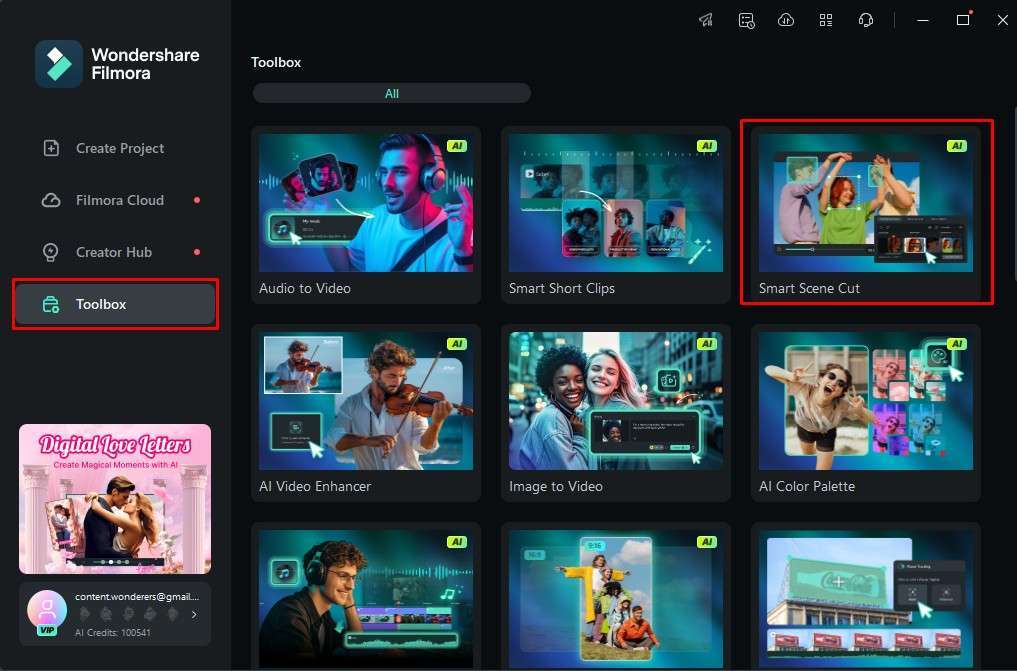Go to Creator Hub section
Screen dimensions: 1017x671
coord(115,252)
